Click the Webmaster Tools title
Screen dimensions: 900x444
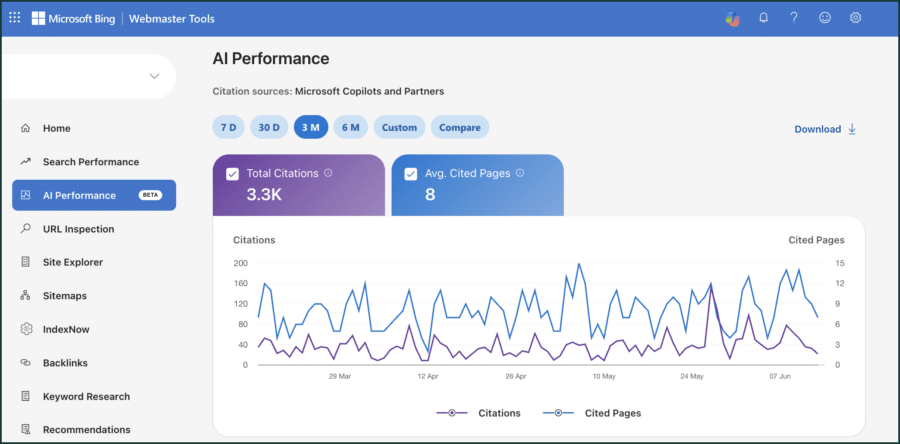click(x=172, y=18)
